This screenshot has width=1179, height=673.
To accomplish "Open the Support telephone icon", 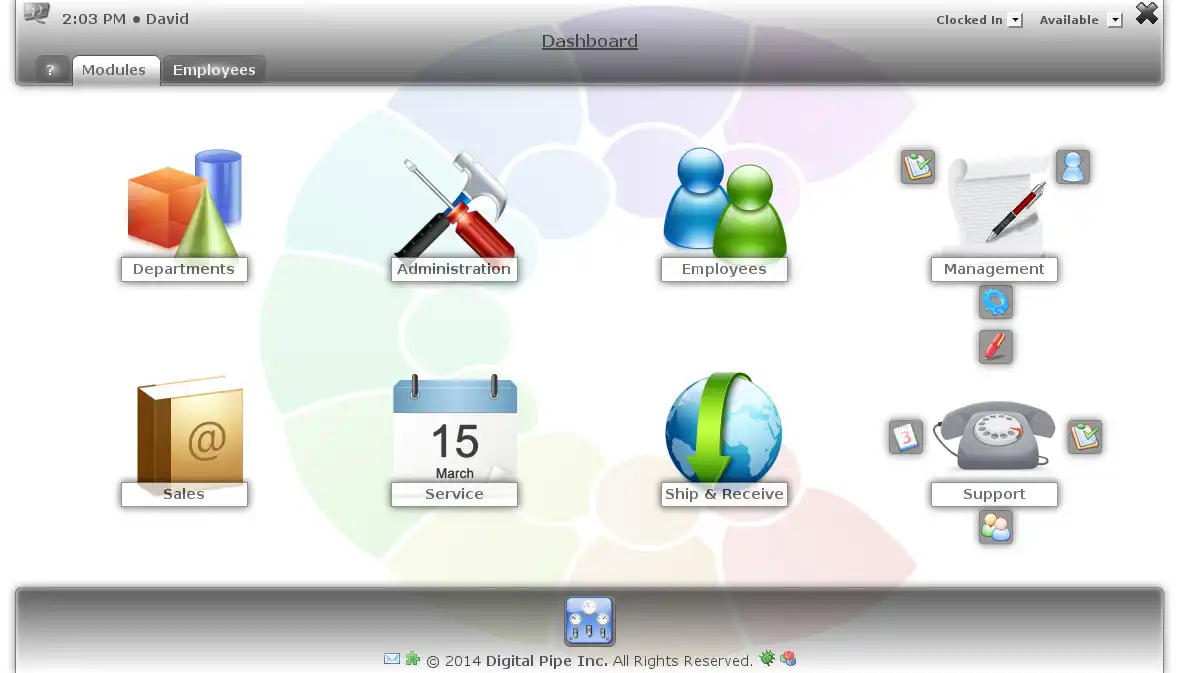I will click(x=994, y=435).
